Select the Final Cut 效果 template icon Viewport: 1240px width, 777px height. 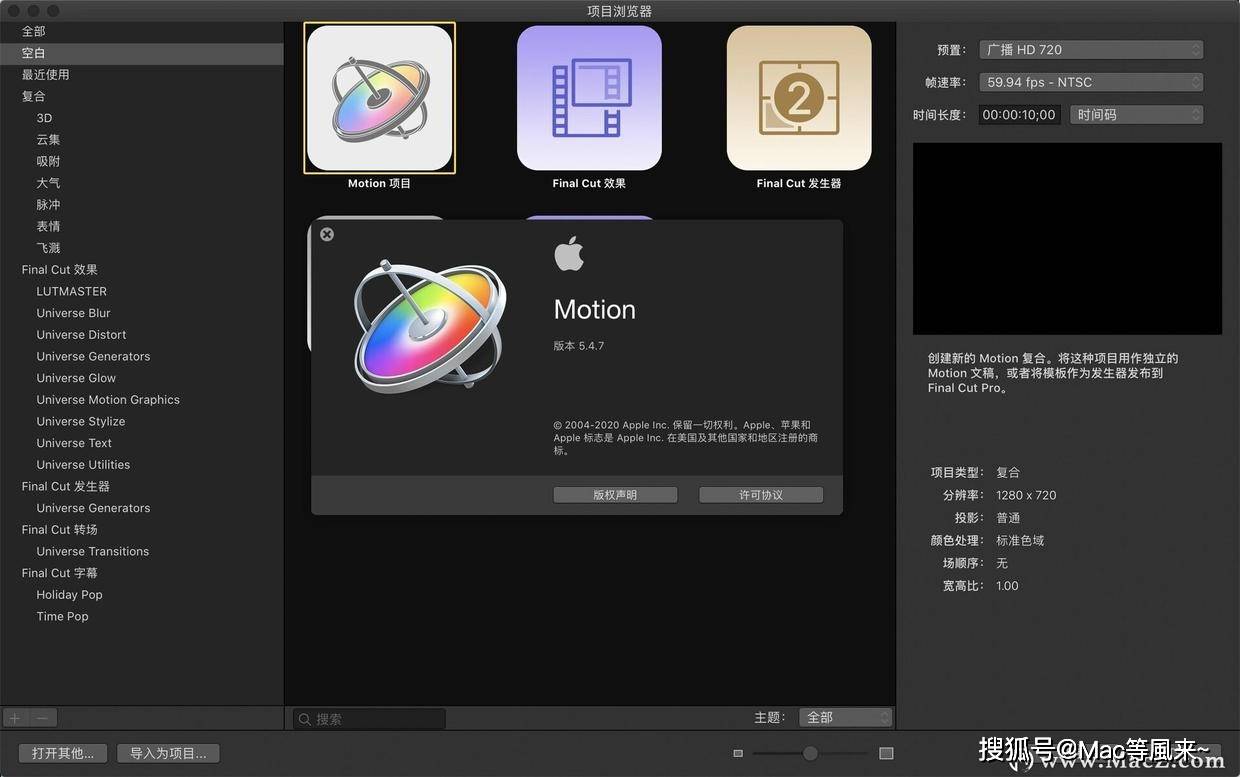[589, 98]
